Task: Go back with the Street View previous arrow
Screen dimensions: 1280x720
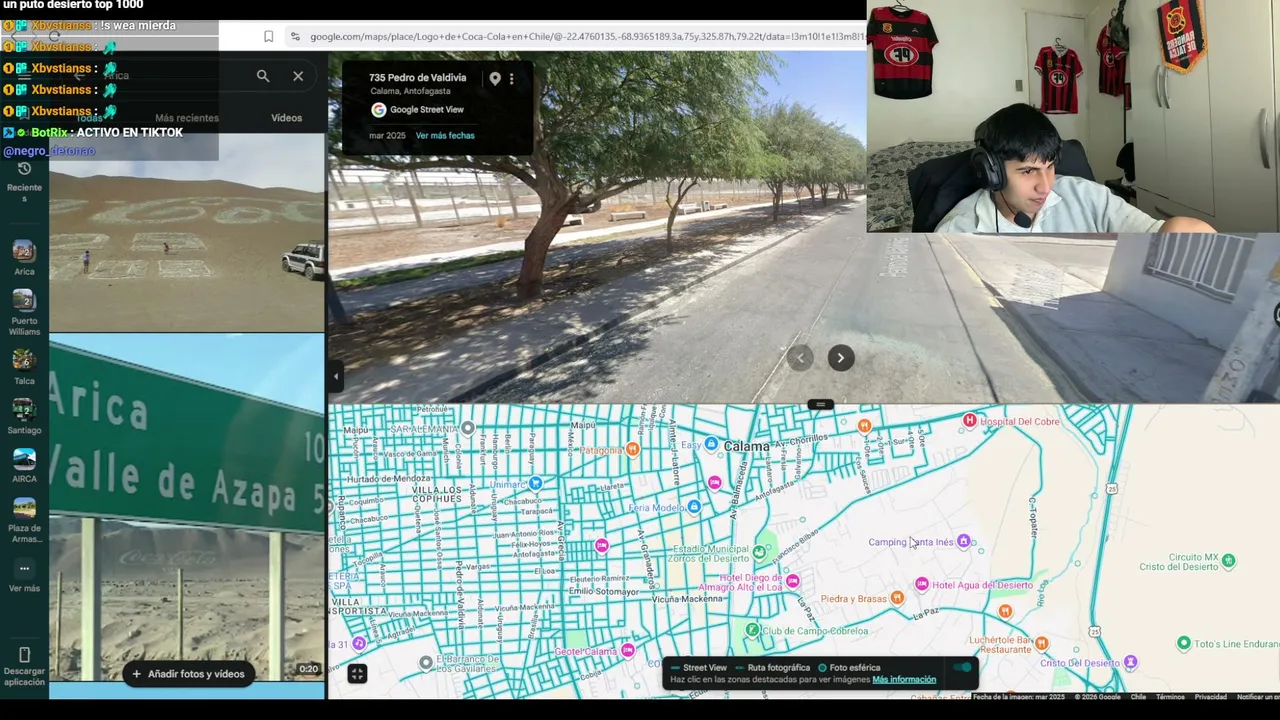Action: [800, 358]
